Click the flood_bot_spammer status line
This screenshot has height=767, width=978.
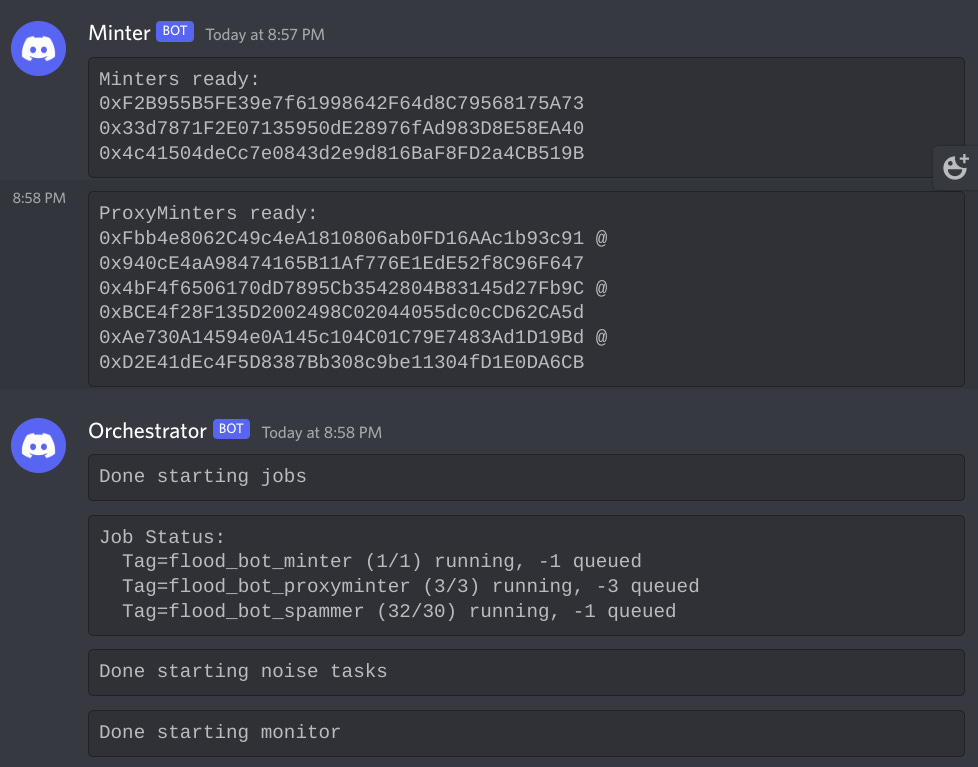point(399,611)
